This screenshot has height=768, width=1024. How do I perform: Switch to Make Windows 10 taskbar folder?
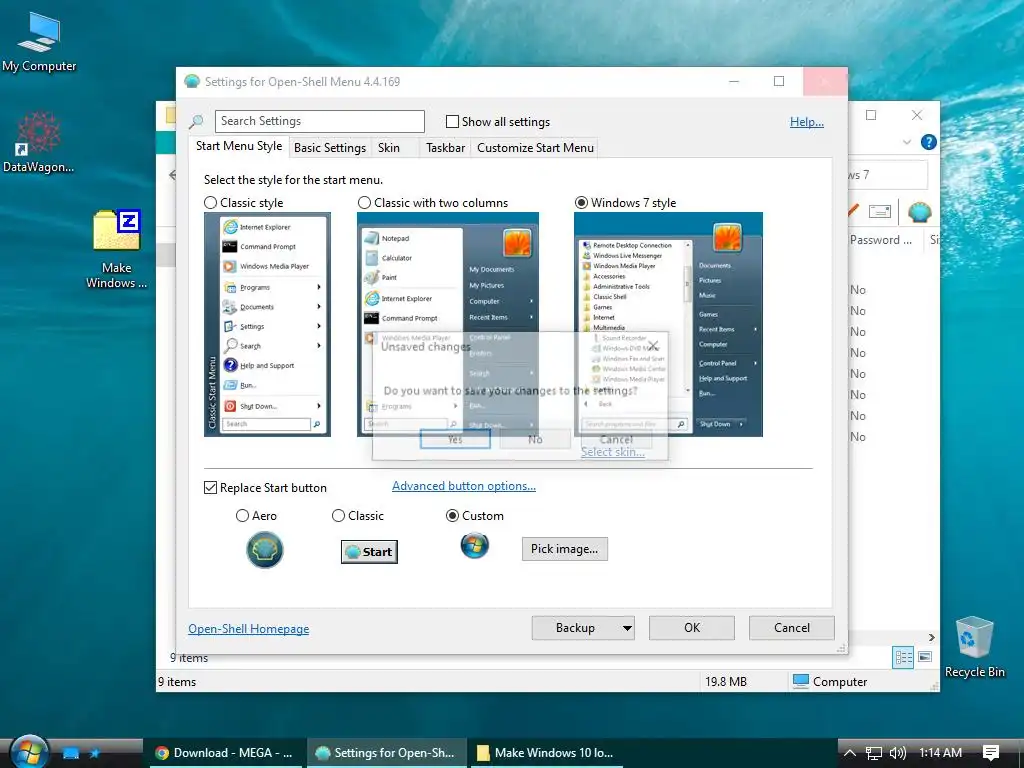pyautogui.click(x=546, y=753)
